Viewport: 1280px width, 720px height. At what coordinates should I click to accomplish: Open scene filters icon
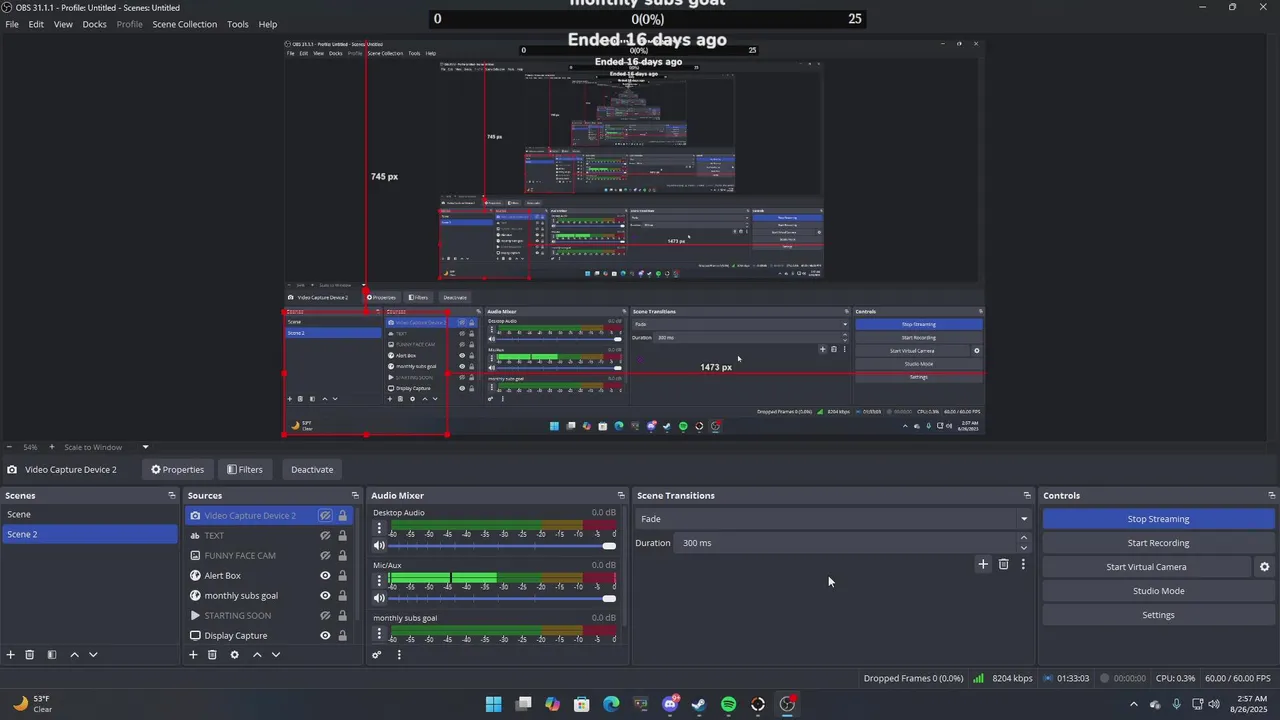(51, 655)
